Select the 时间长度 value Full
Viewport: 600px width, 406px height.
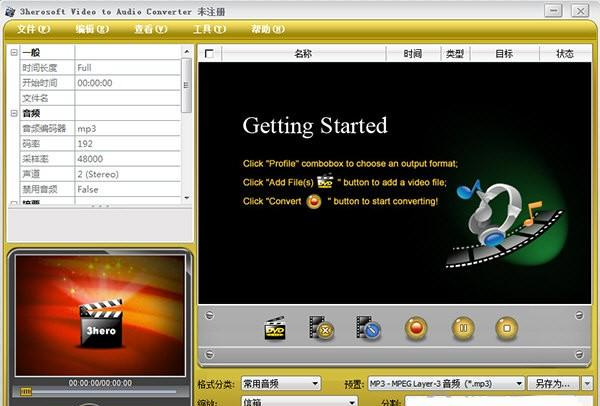pos(127,68)
